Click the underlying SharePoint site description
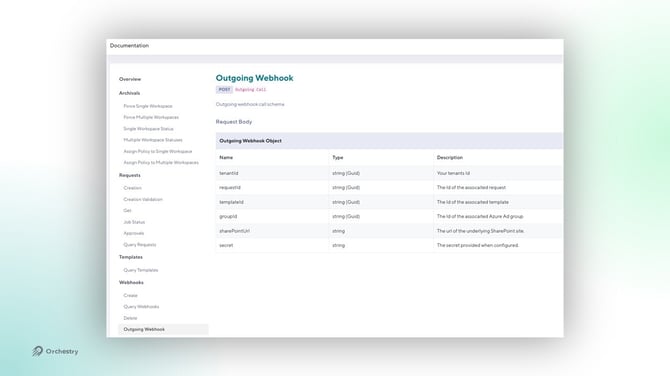 point(480,231)
